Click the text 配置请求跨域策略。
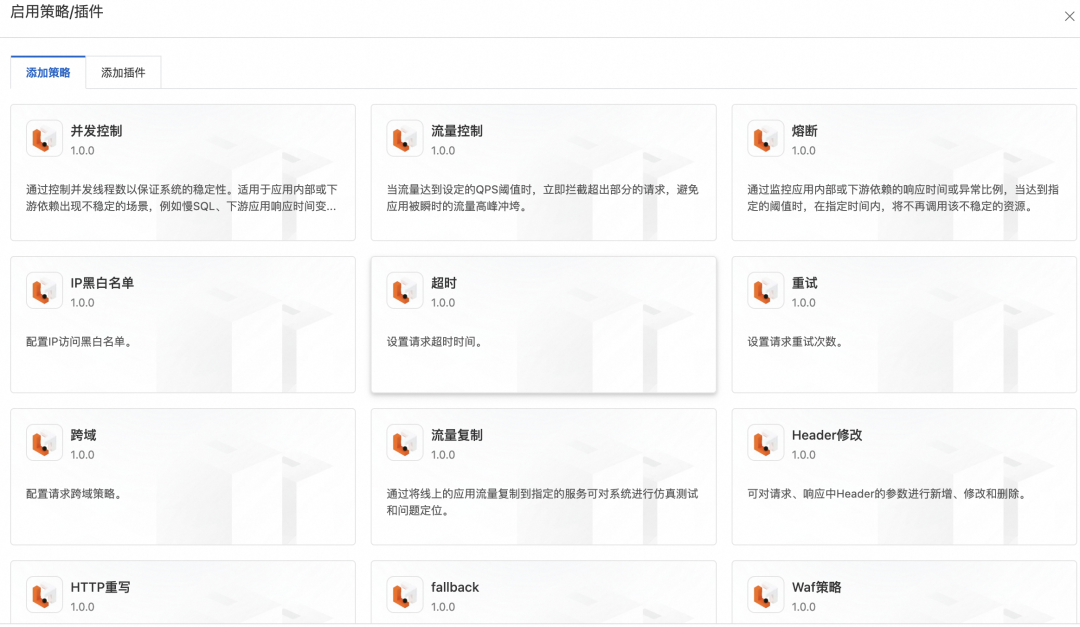Viewport: 1080px width, 627px height. click(74, 494)
